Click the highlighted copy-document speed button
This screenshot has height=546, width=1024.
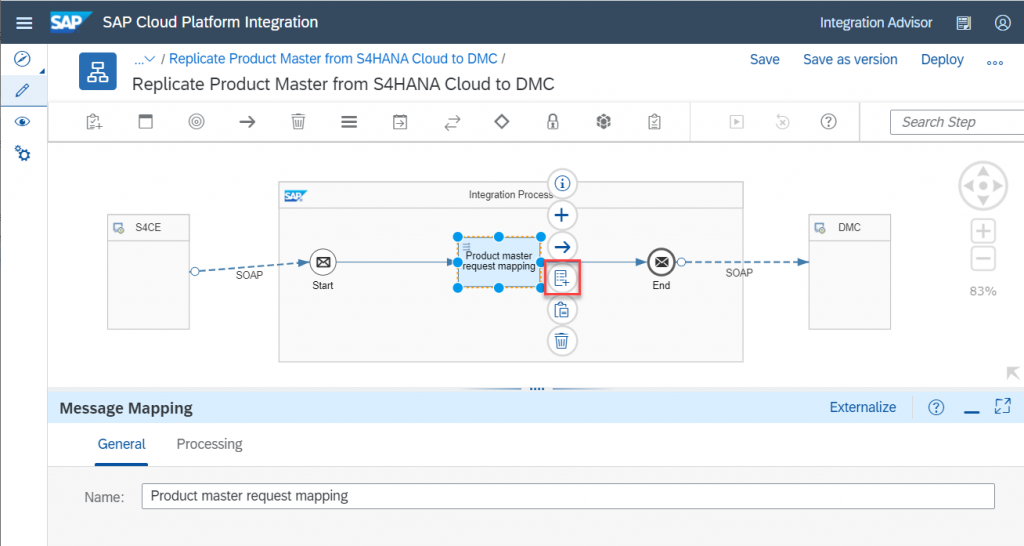[x=562, y=279]
